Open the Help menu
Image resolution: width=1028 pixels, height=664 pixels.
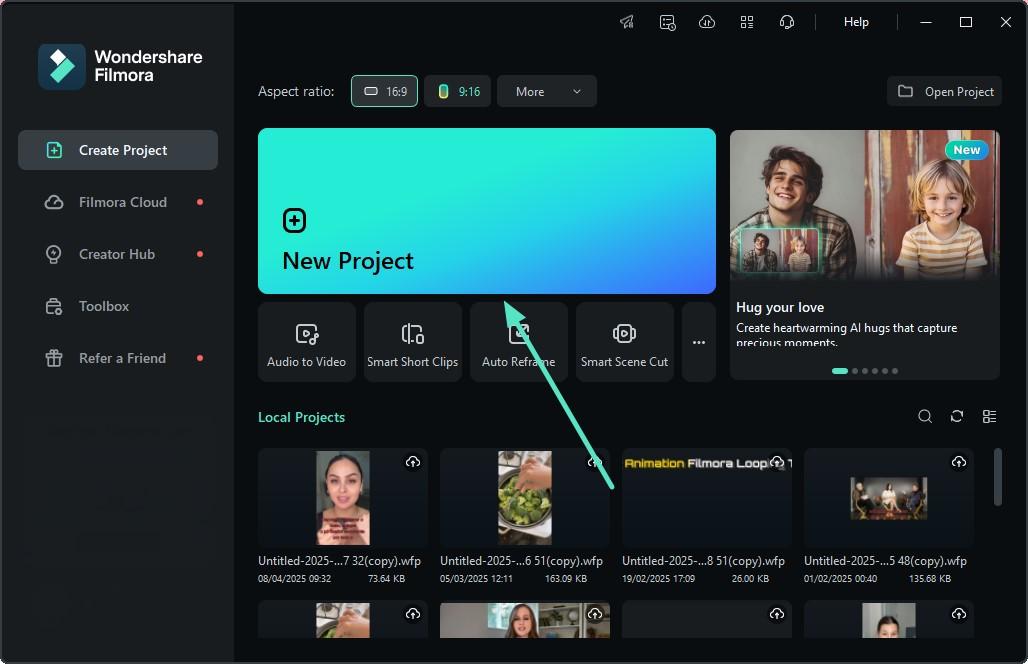click(x=856, y=22)
